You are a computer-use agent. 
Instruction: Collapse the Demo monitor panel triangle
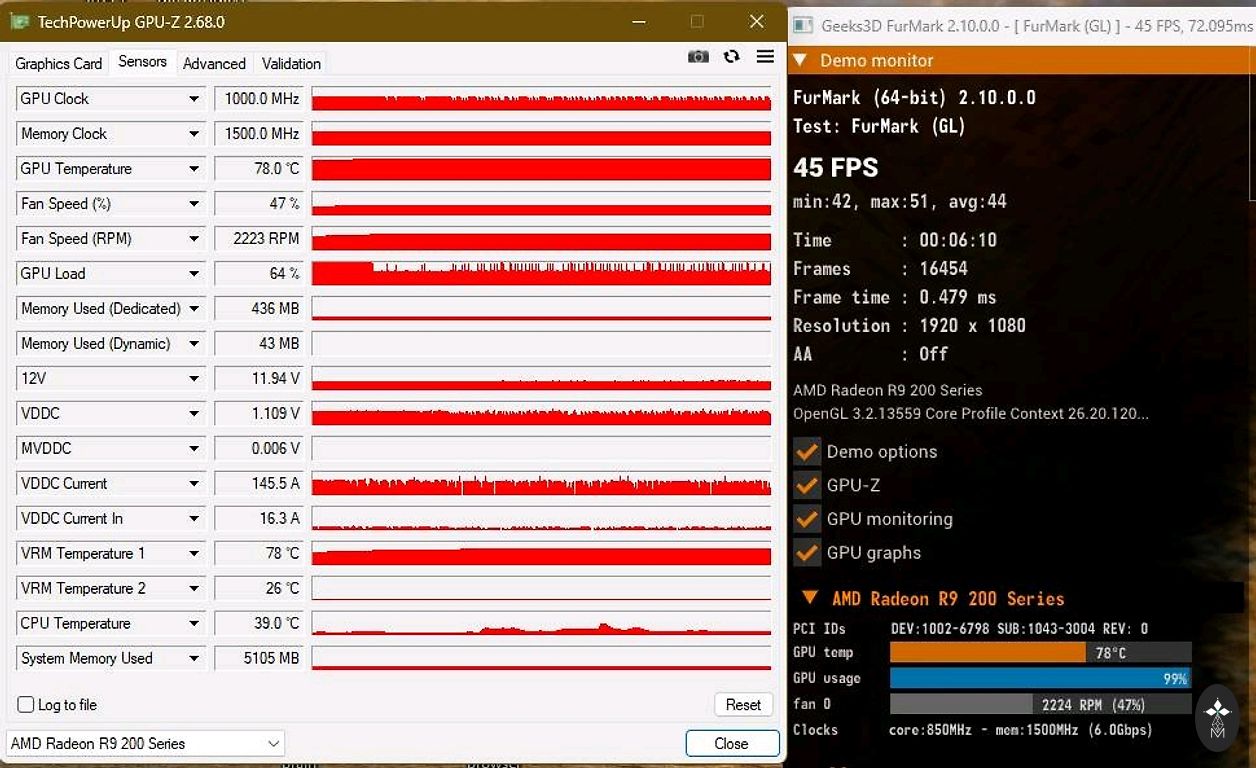[x=800, y=60]
